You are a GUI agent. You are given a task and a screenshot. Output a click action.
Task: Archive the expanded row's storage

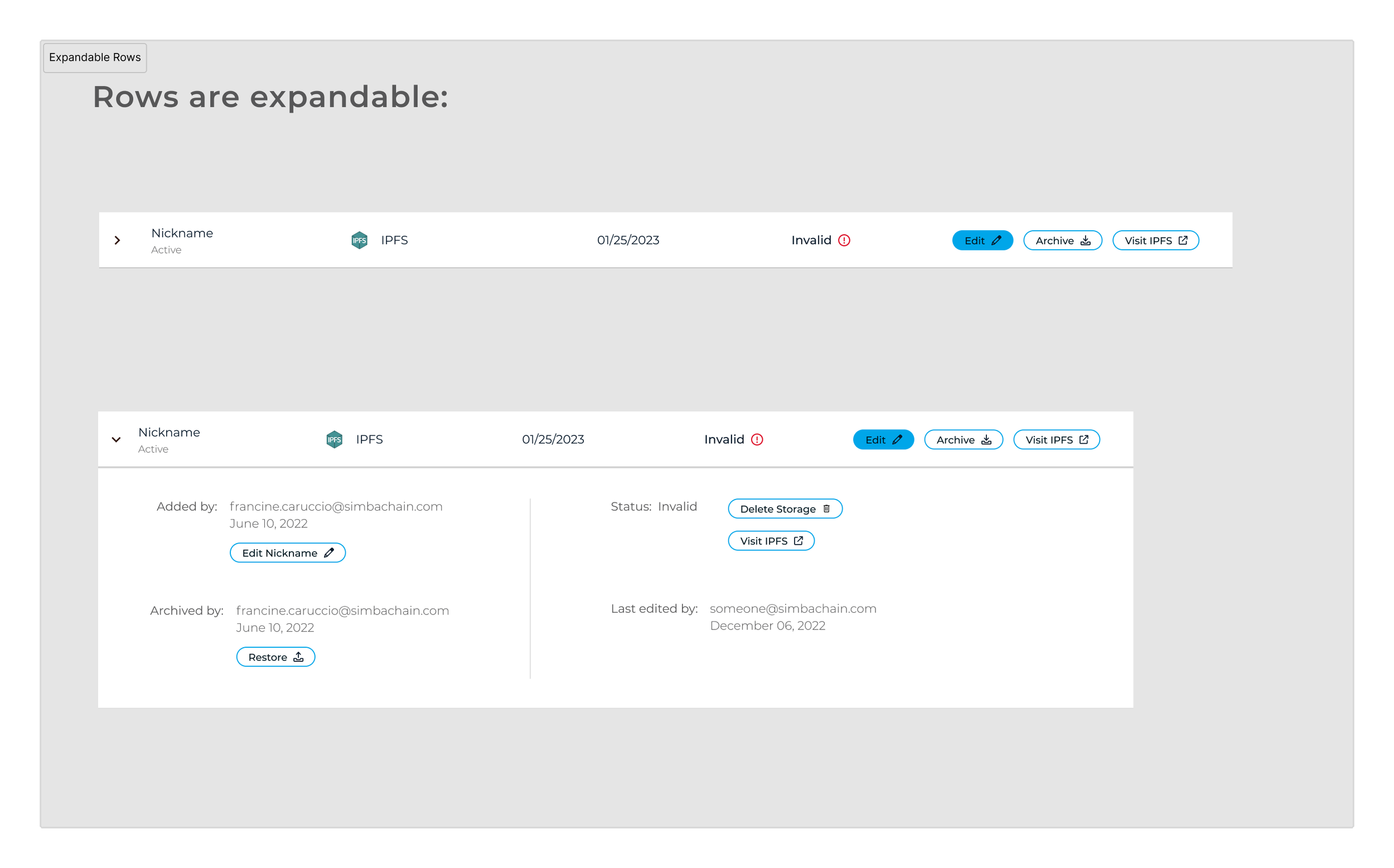[x=963, y=440]
